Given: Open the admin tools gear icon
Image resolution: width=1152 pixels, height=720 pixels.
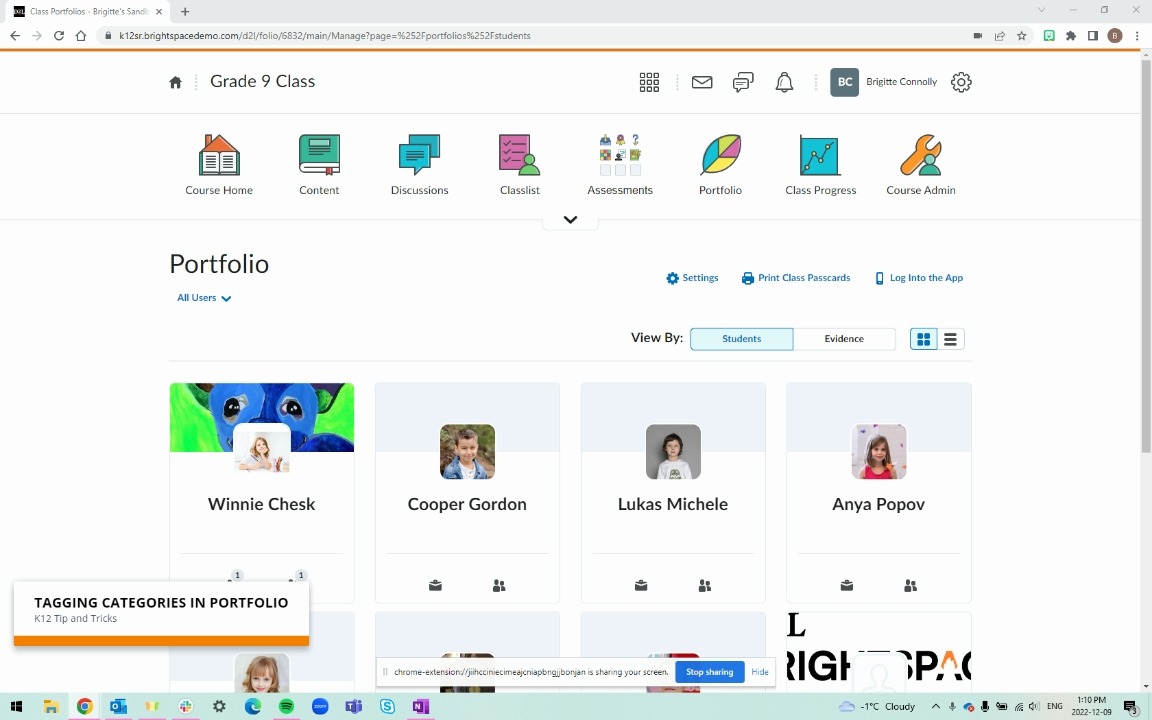Looking at the screenshot, I should (x=961, y=82).
